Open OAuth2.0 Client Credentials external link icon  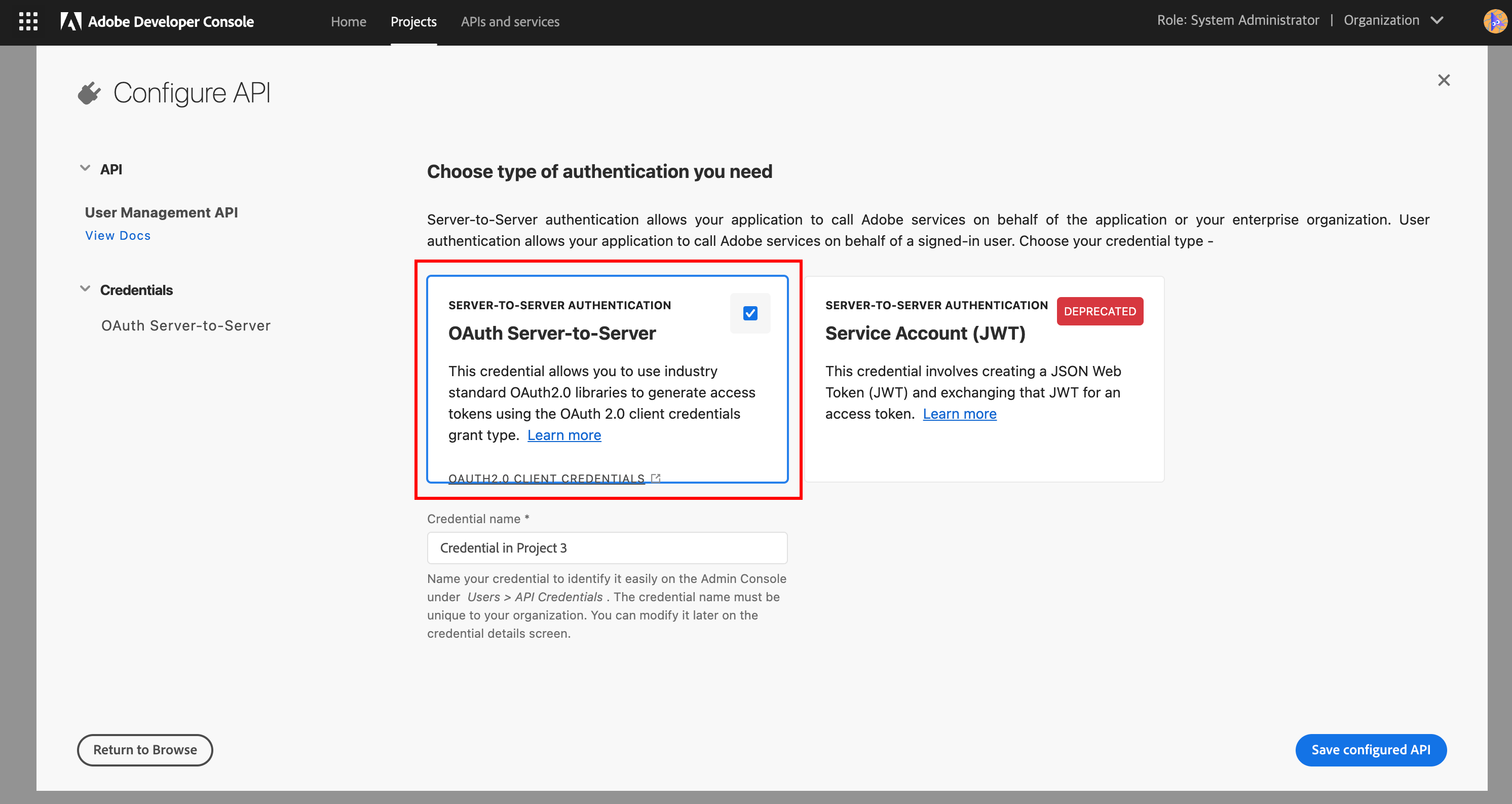[x=656, y=478]
